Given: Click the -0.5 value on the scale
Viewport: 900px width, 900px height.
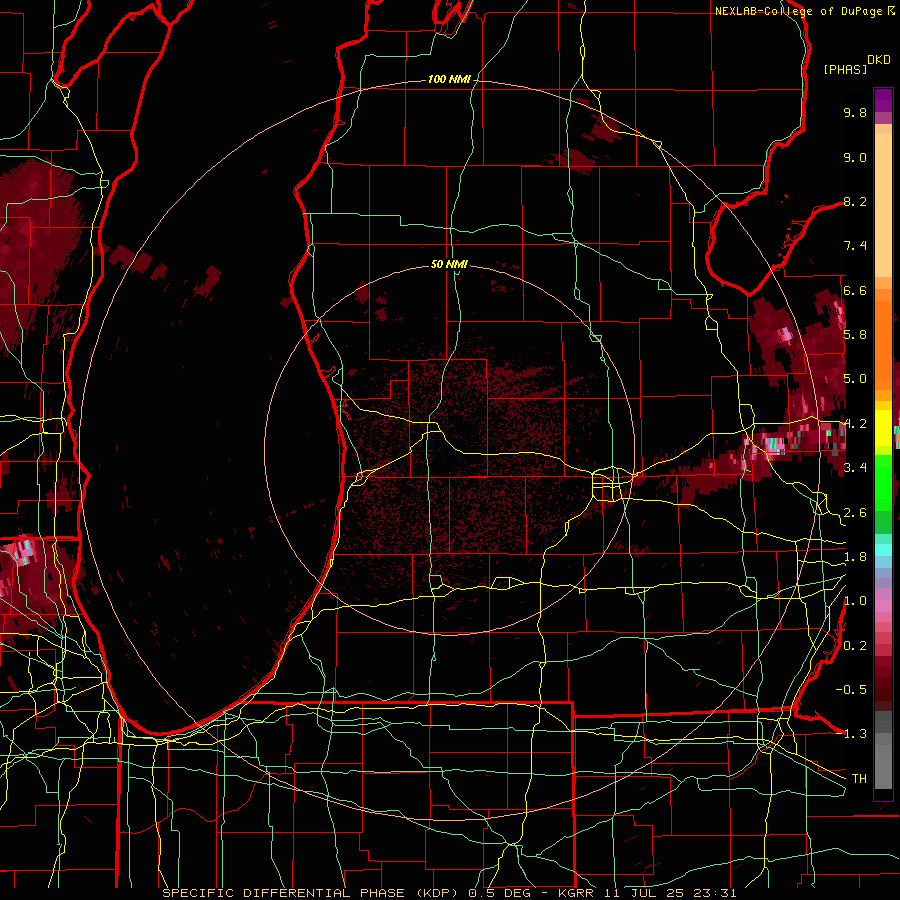Looking at the screenshot, I should pos(852,690).
